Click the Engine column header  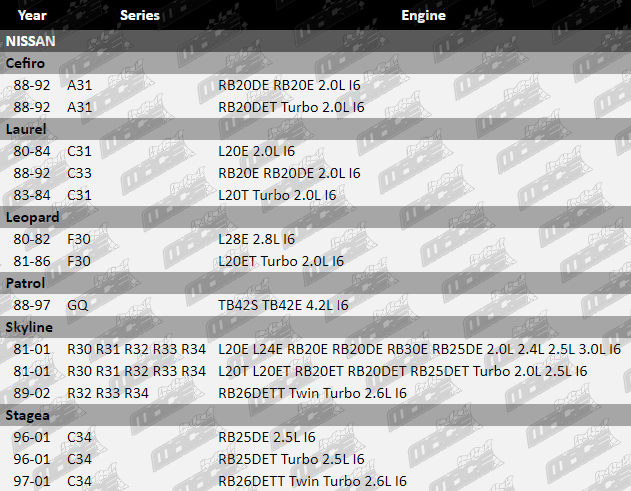coord(423,15)
